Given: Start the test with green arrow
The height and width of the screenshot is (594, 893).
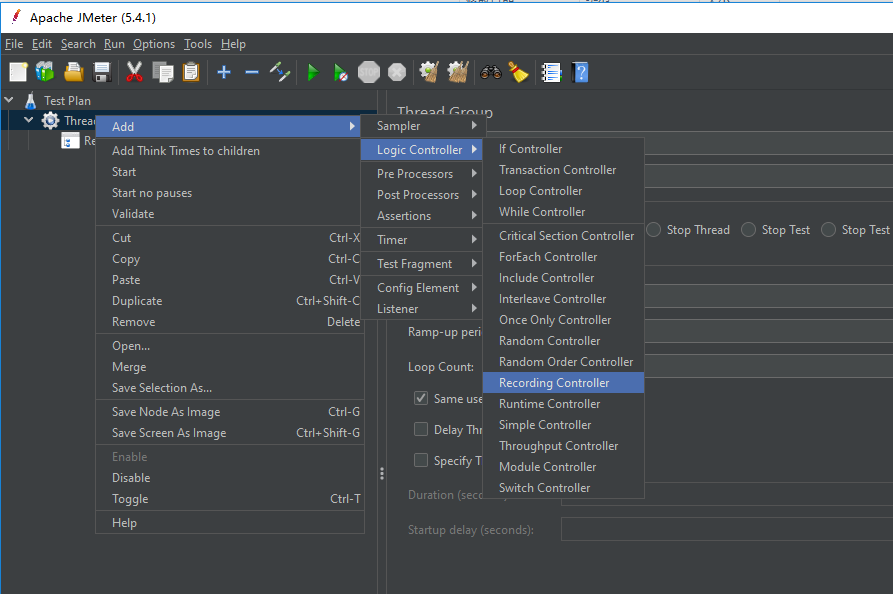Looking at the screenshot, I should (x=313, y=72).
